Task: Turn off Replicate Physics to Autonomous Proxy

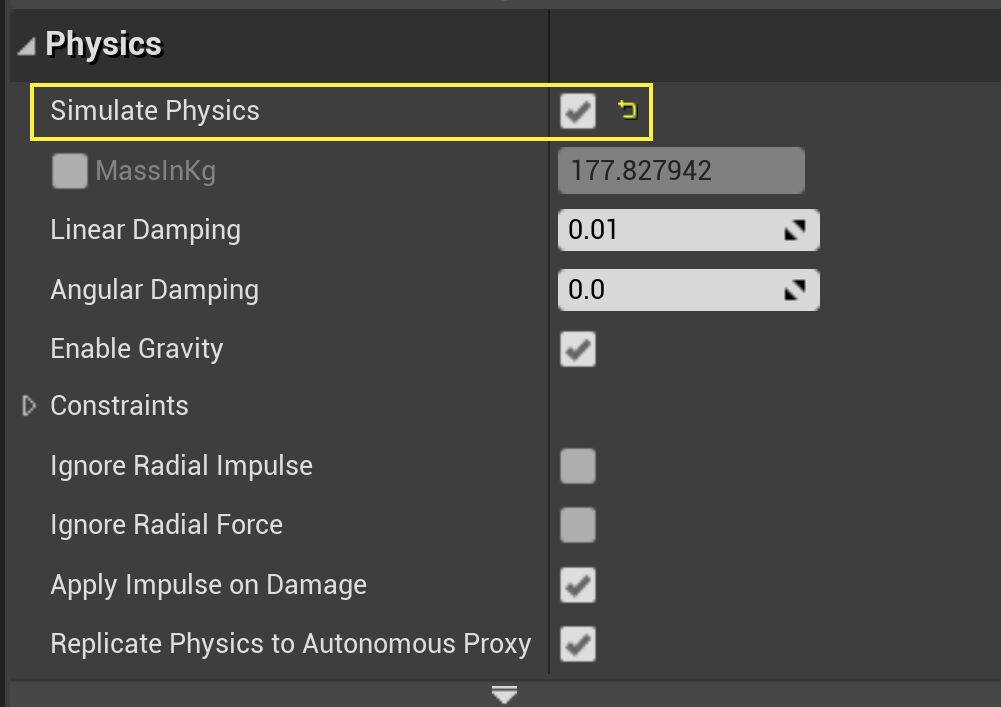Action: (x=577, y=643)
